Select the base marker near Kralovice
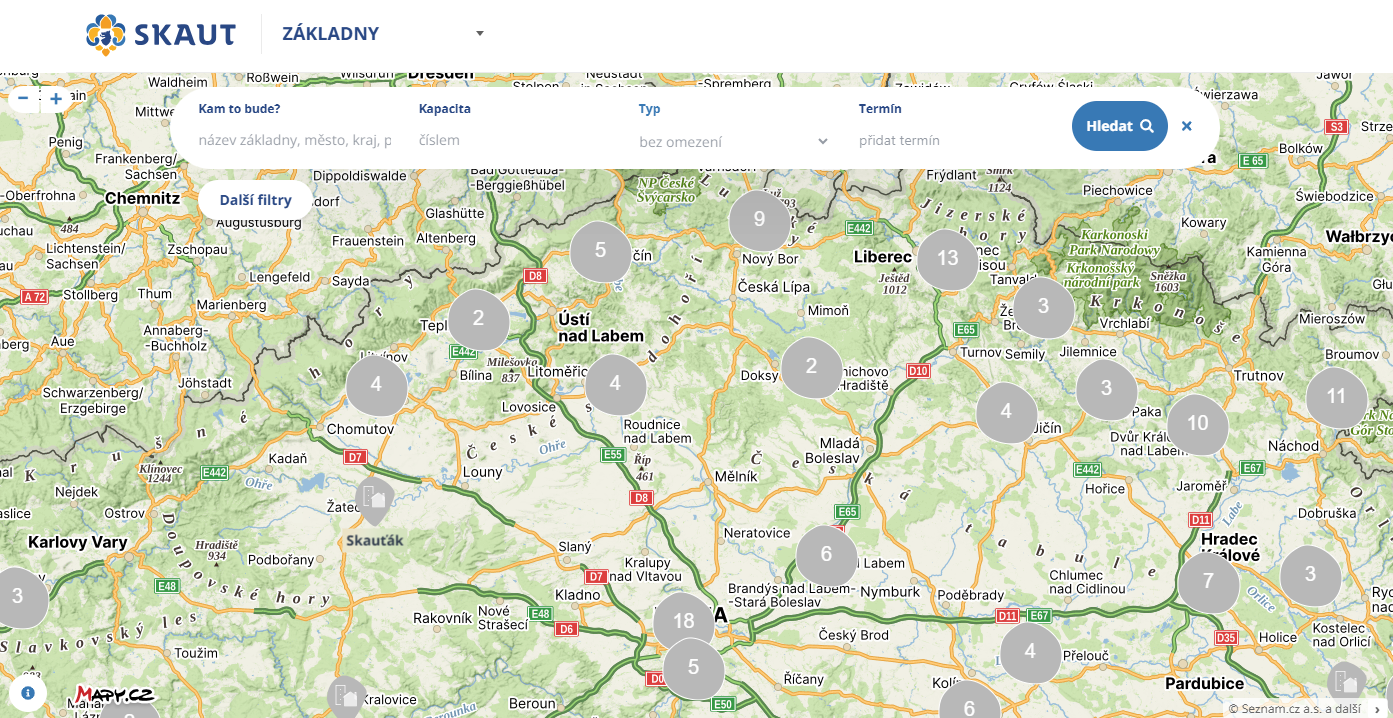Viewport: 1393px width, 718px height. (346, 697)
